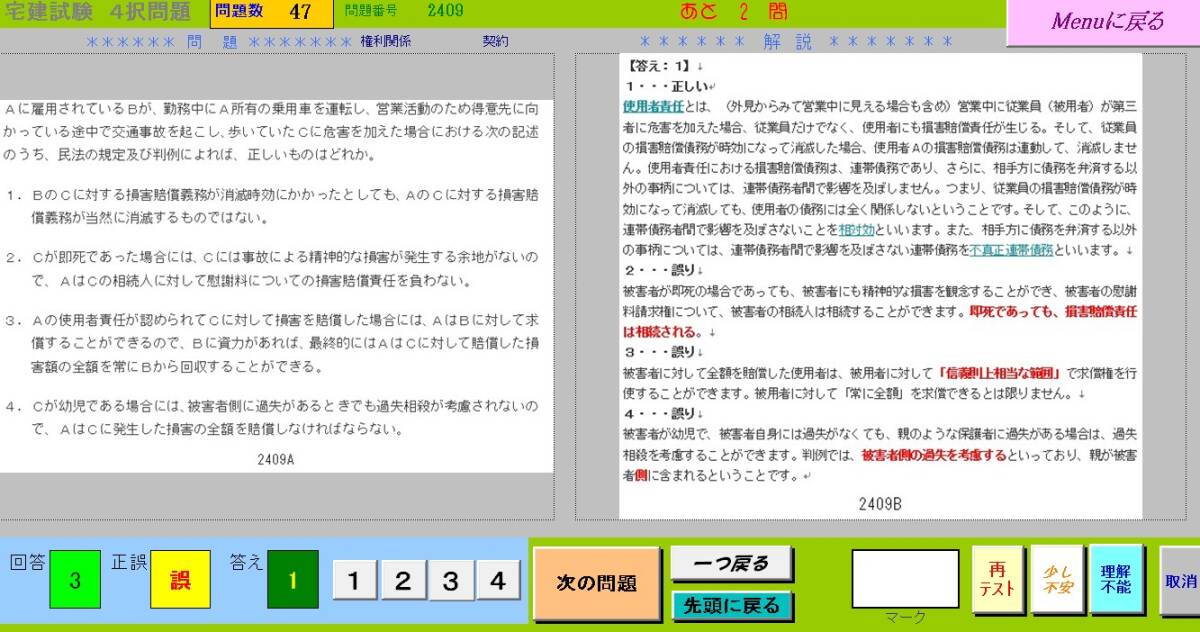The width and height of the screenshot is (1200, 632).
Task: Click the 問題数 47 yellow field
Action: (x=272, y=13)
